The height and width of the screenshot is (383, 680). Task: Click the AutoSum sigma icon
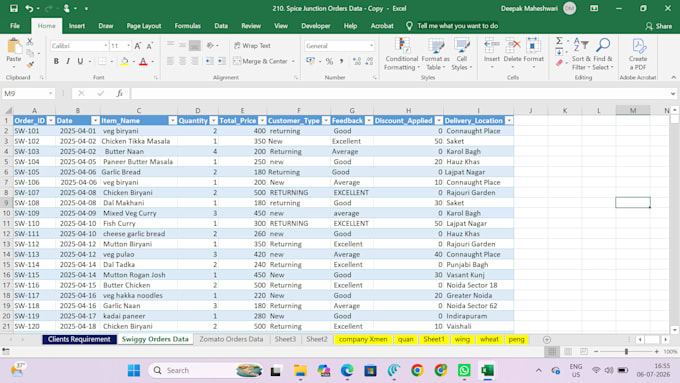click(559, 41)
